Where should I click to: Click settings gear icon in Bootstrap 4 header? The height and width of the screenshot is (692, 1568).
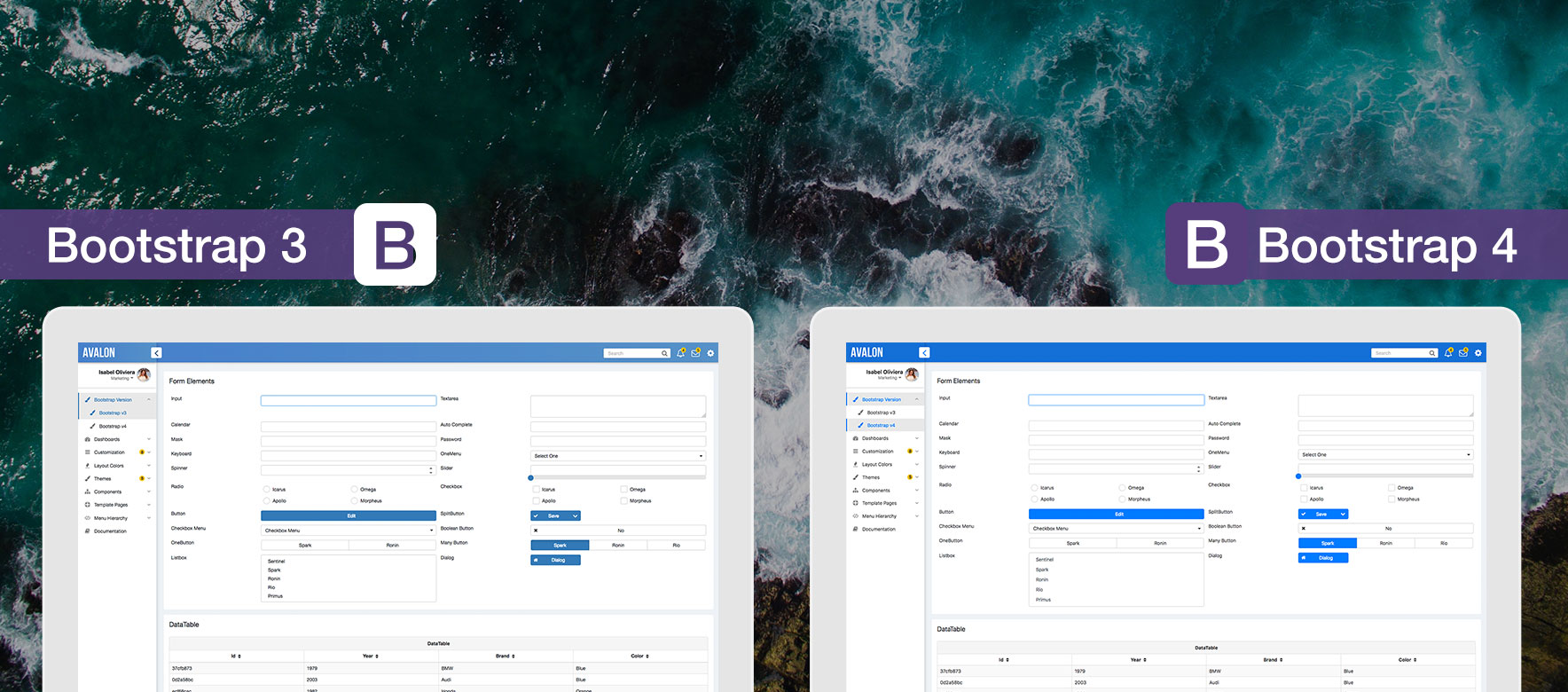pyautogui.click(x=1478, y=353)
